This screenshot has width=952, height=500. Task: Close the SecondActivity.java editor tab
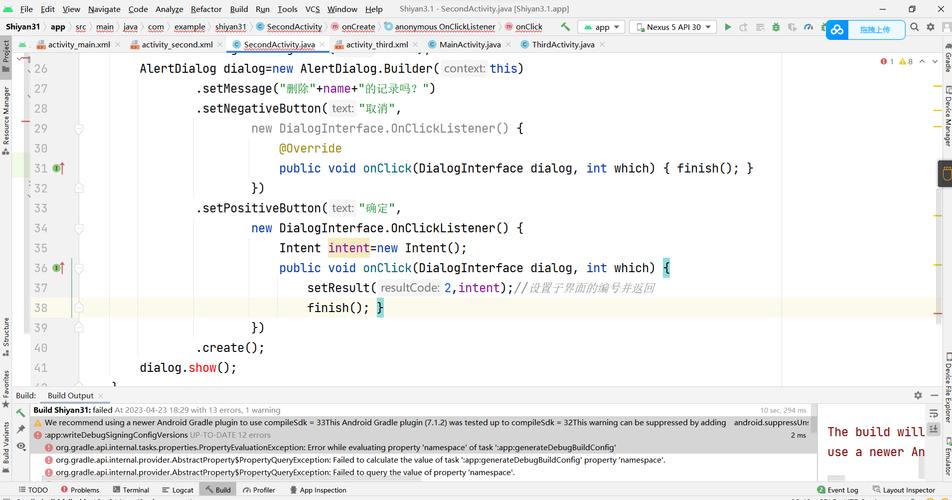pyautogui.click(x=323, y=45)
